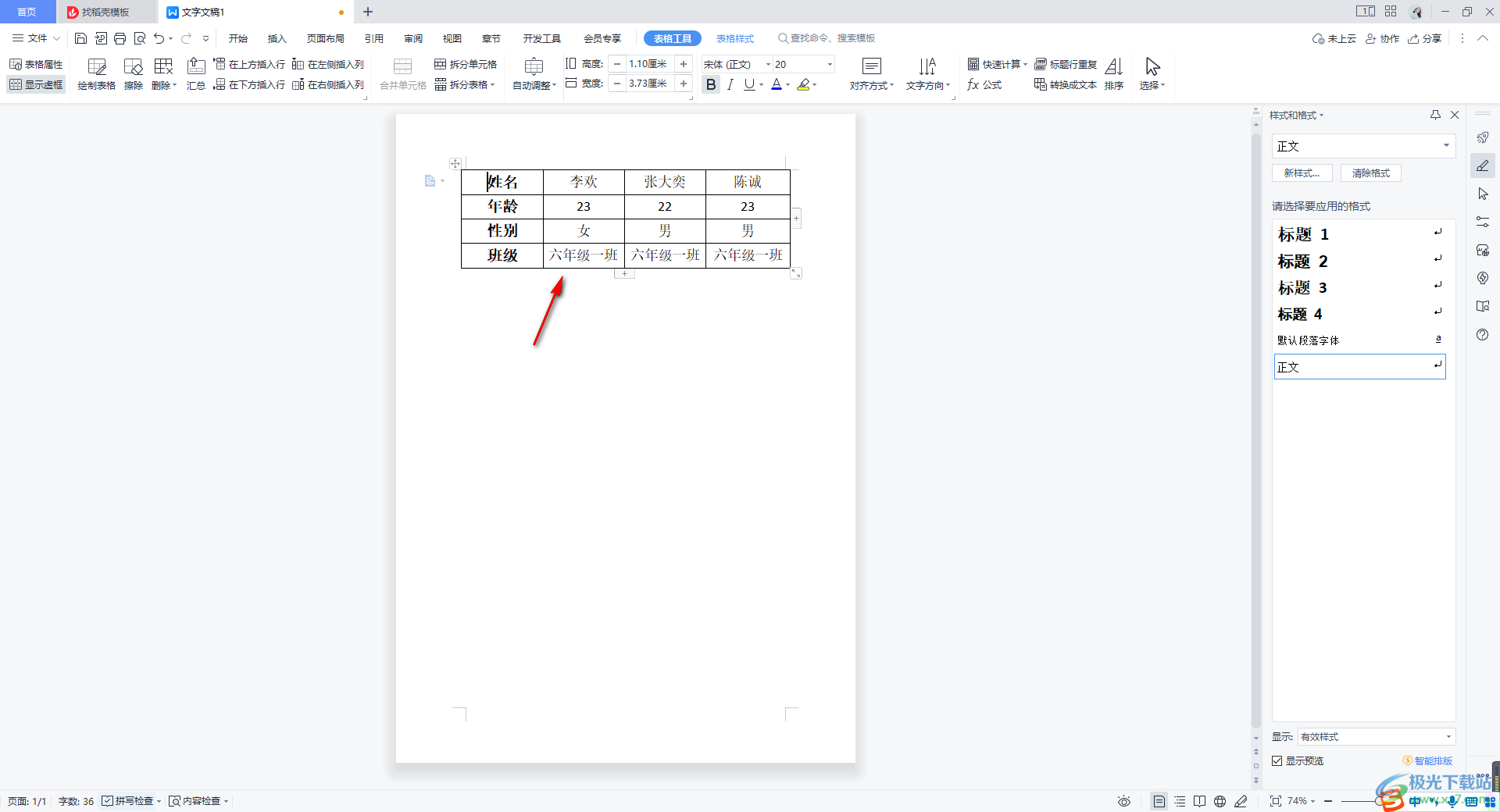Image resolution: width=1500 pixels, height=812 pixels.
Task: Open selection arrow tool in right sidebar
Action: tap(1483, 194)
